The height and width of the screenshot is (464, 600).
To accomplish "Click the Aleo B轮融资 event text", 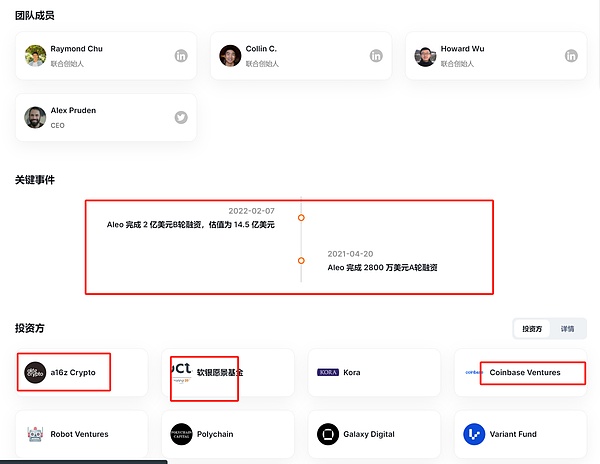I will tap(190, 225).
